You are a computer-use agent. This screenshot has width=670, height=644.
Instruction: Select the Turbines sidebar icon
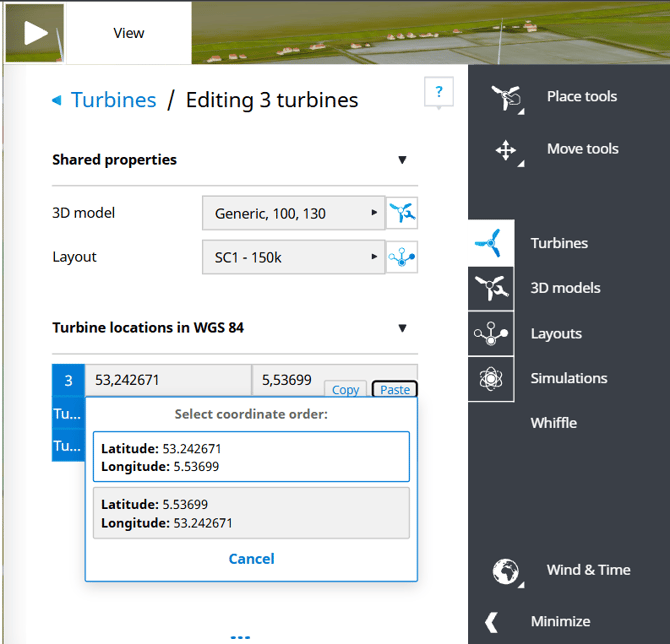(x=491, y=243)
